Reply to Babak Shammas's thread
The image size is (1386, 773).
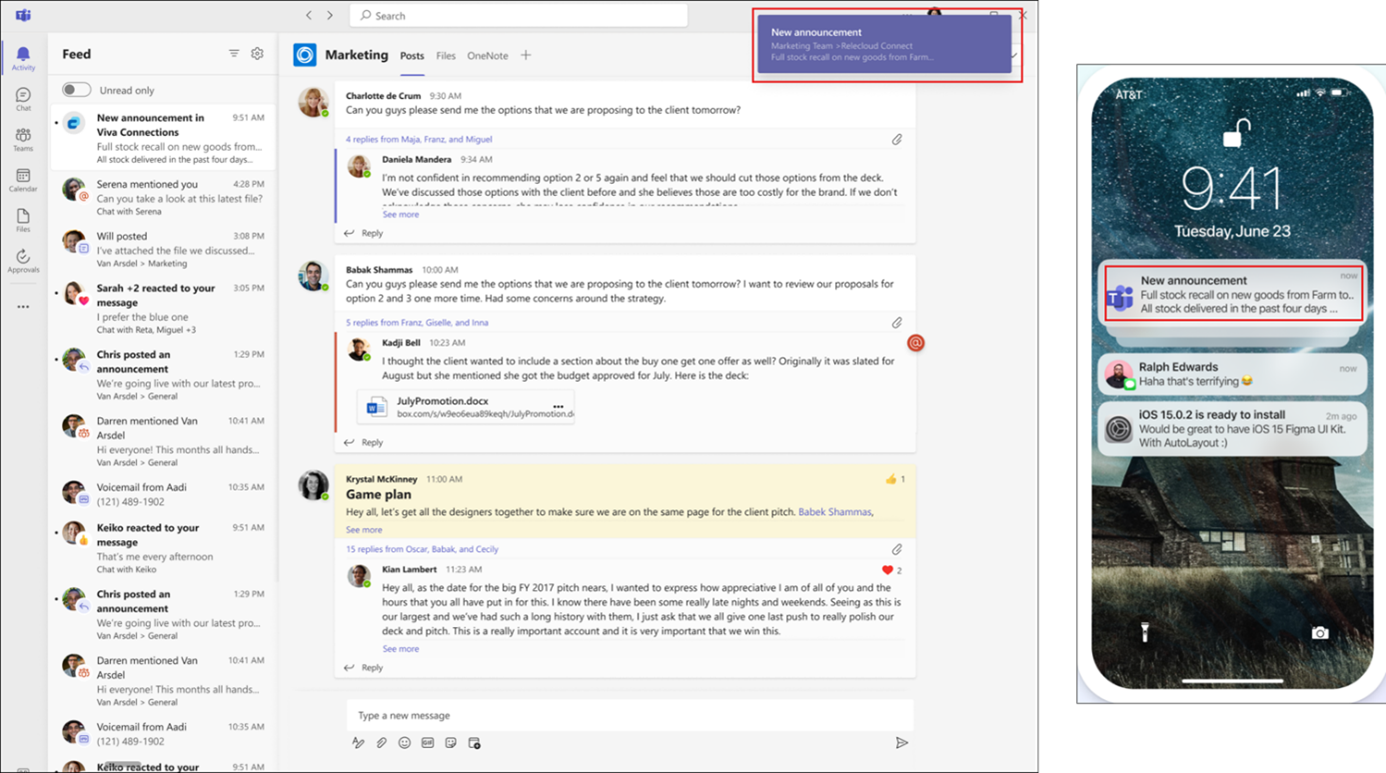pos(364,442)
